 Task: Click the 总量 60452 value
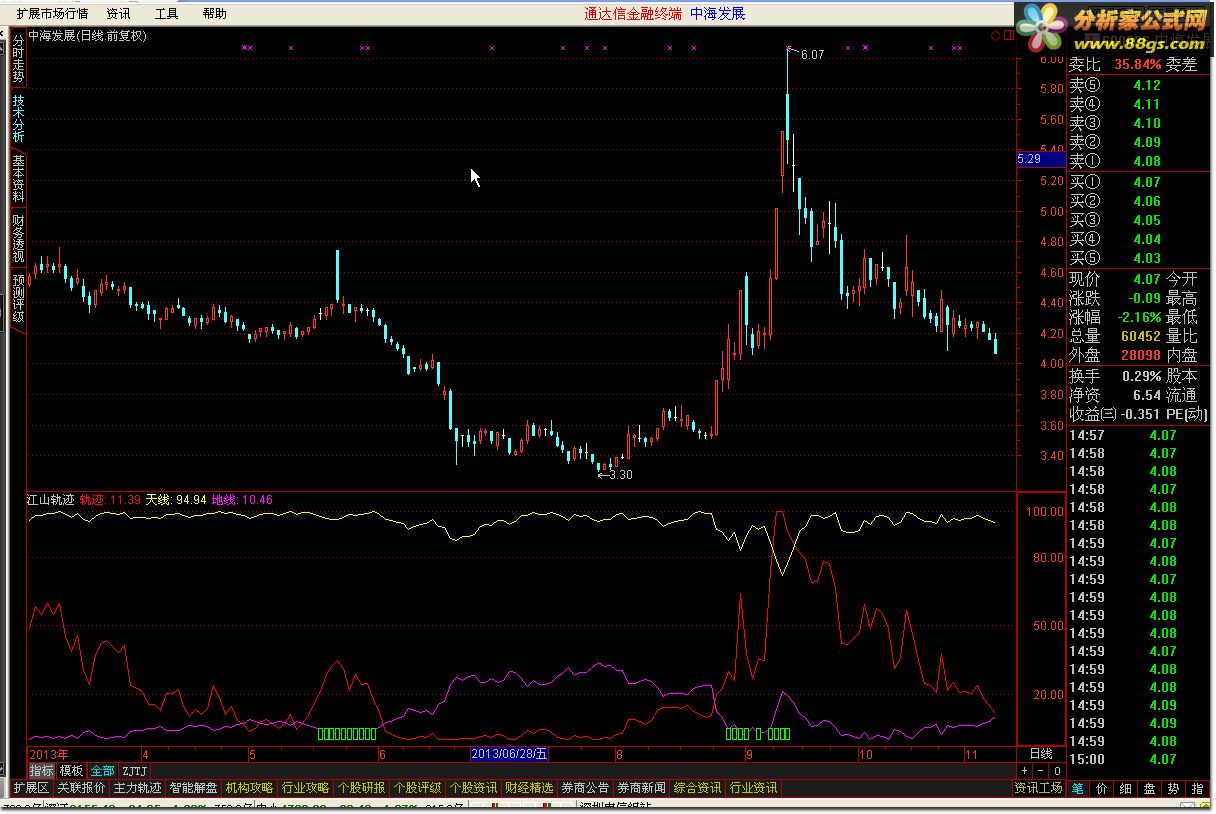tap(1141, 336)
